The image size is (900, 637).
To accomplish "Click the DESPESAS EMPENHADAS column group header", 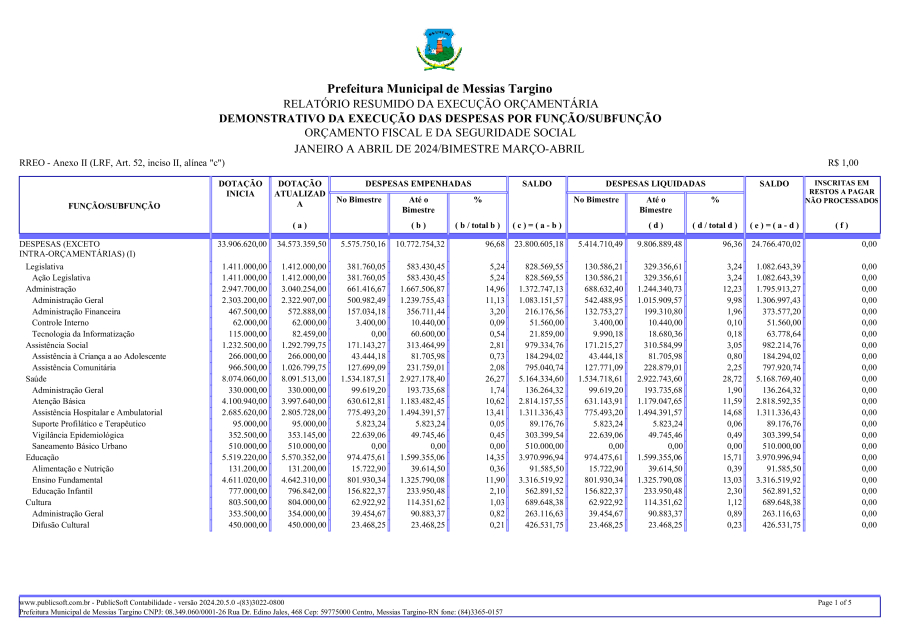I will pos(417,185).
